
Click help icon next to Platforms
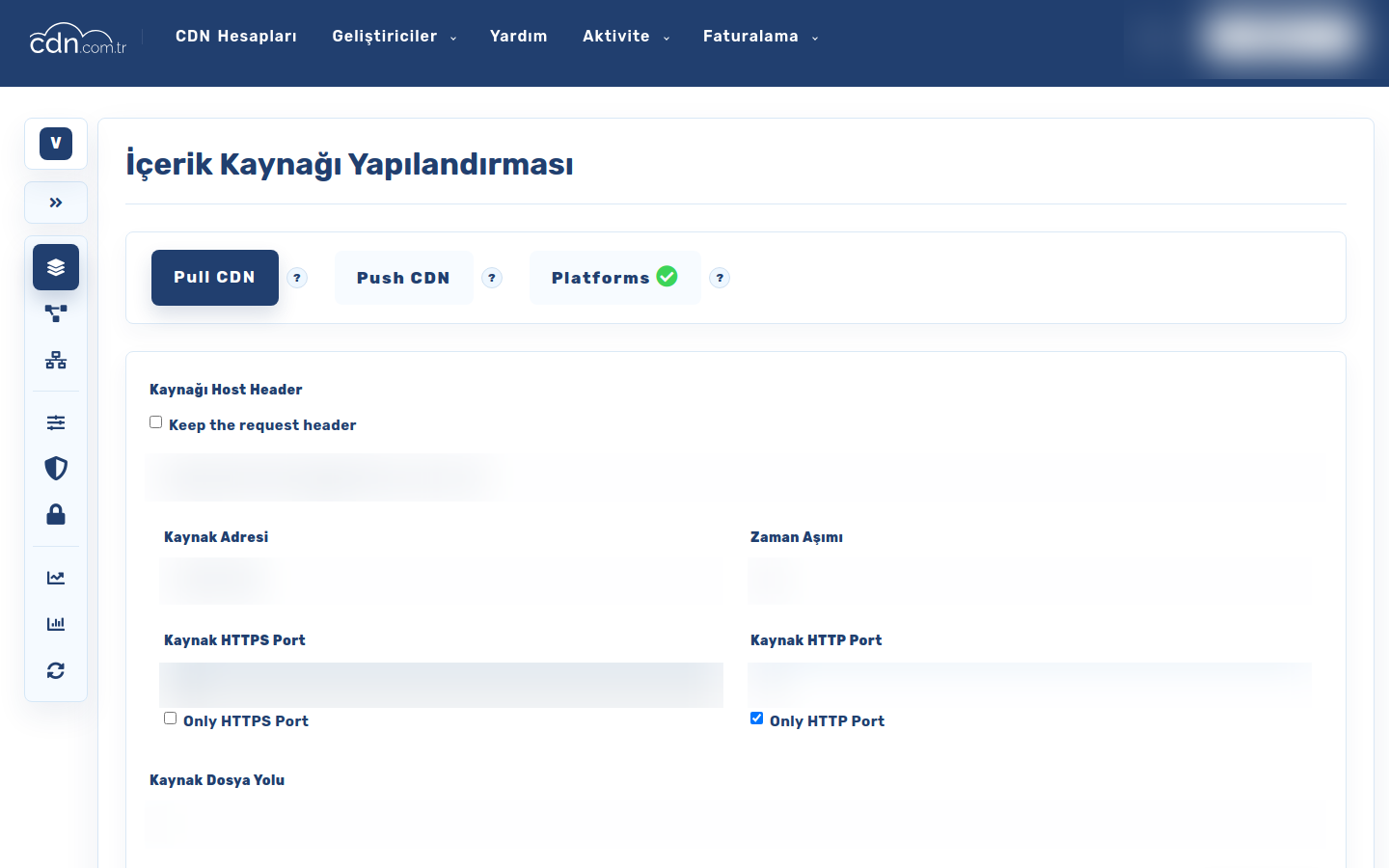point(720,278)
